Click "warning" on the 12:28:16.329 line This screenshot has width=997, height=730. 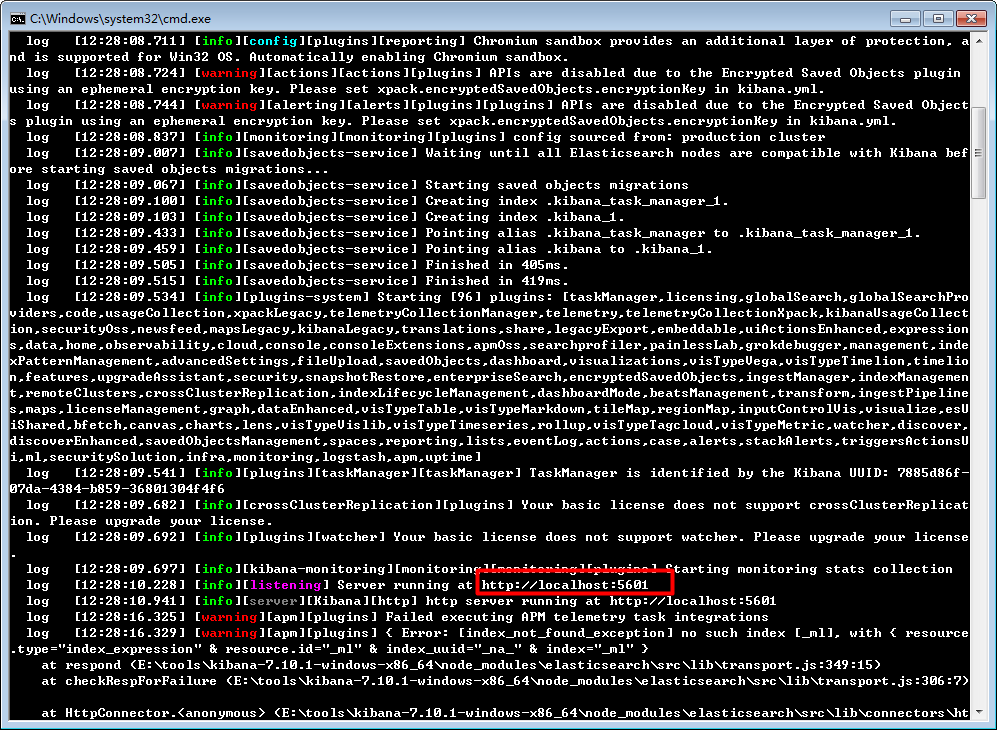coord(229,633)
